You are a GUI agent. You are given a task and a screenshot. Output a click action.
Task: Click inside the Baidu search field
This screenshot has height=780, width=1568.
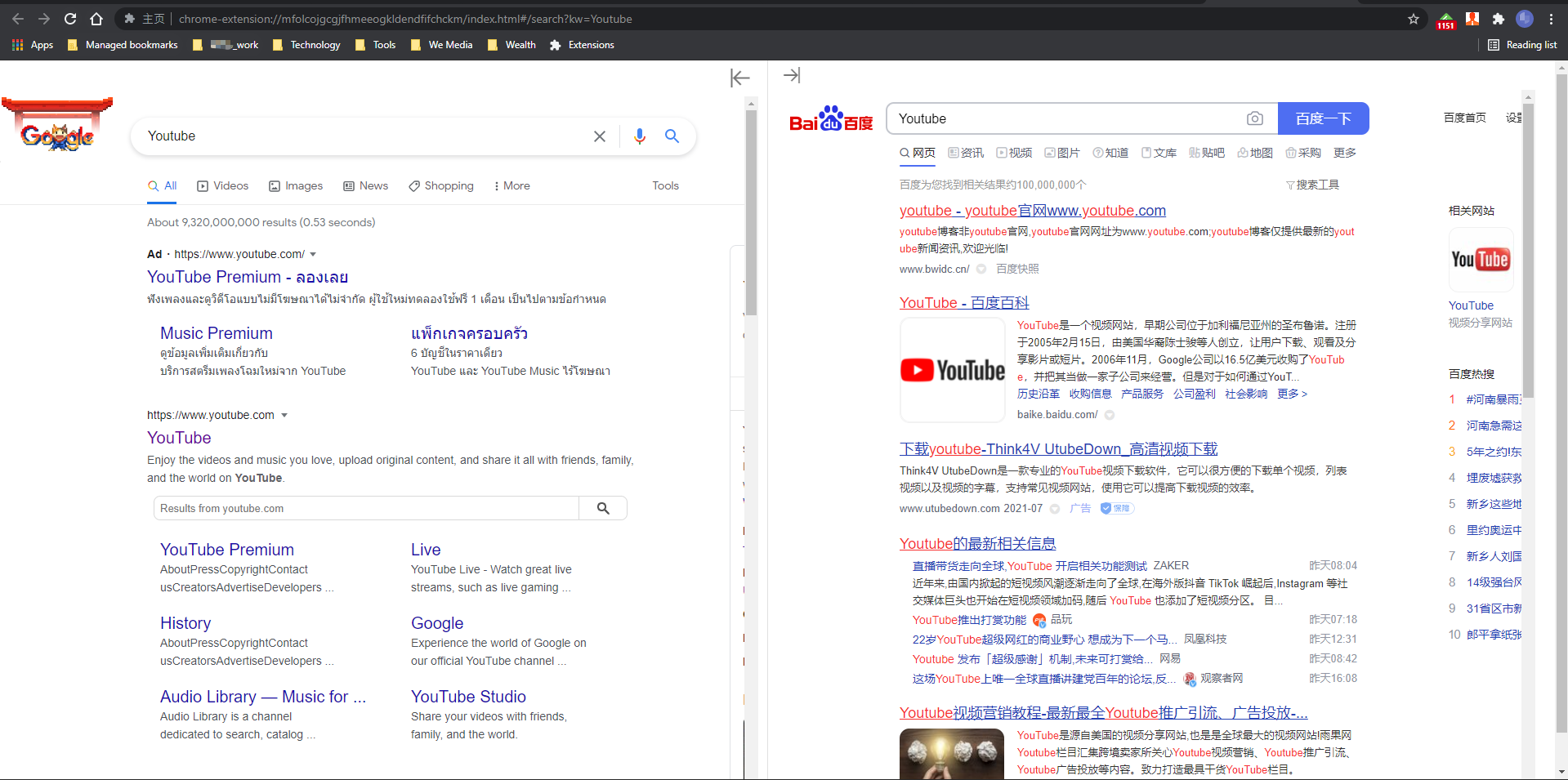(1066, 119)
